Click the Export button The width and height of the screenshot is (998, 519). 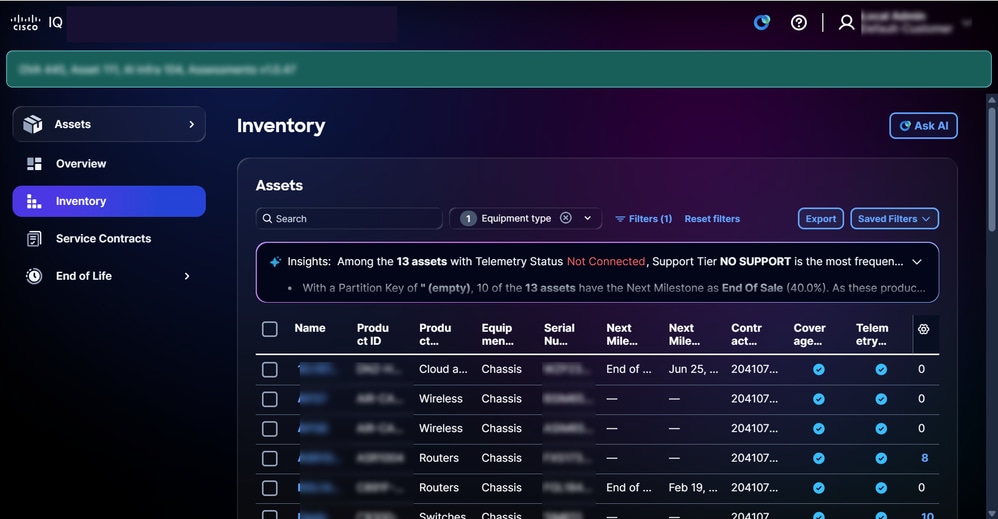820,218
